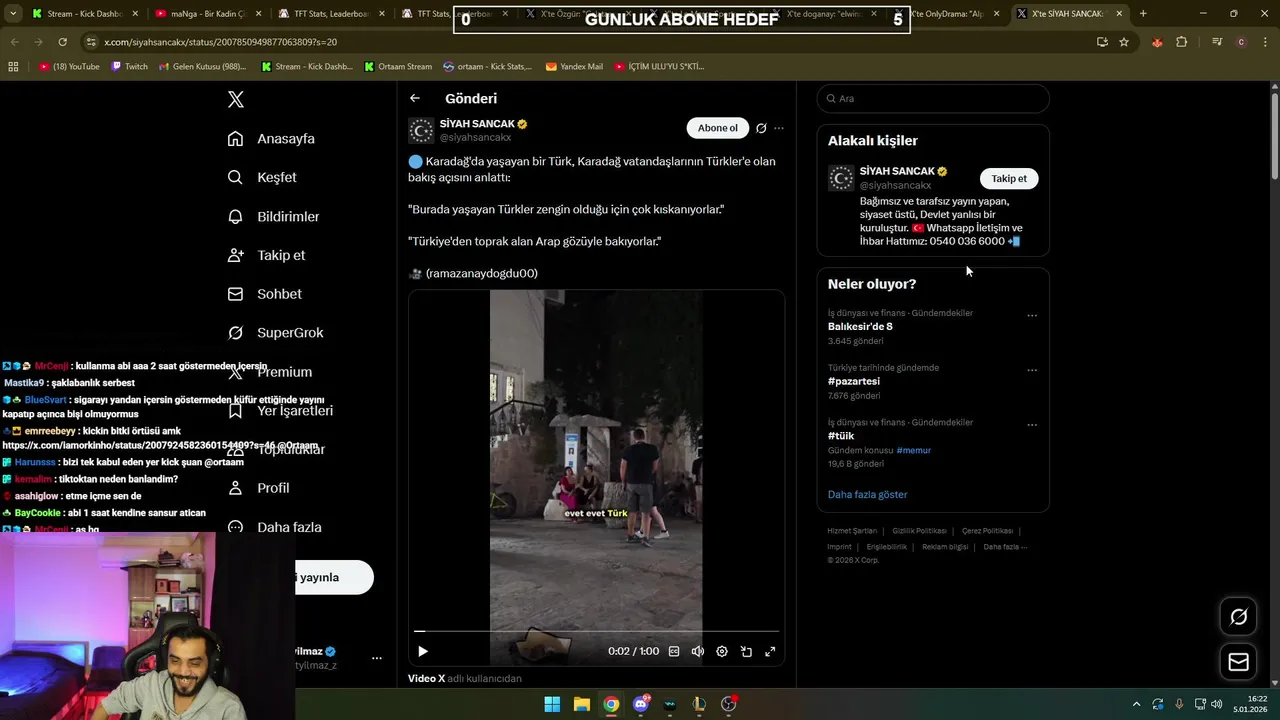The height and width of the screenshot is (720, 1280).
Task: Switch to maNga - Bir Kadın tab
Action: tap(208, 14)
